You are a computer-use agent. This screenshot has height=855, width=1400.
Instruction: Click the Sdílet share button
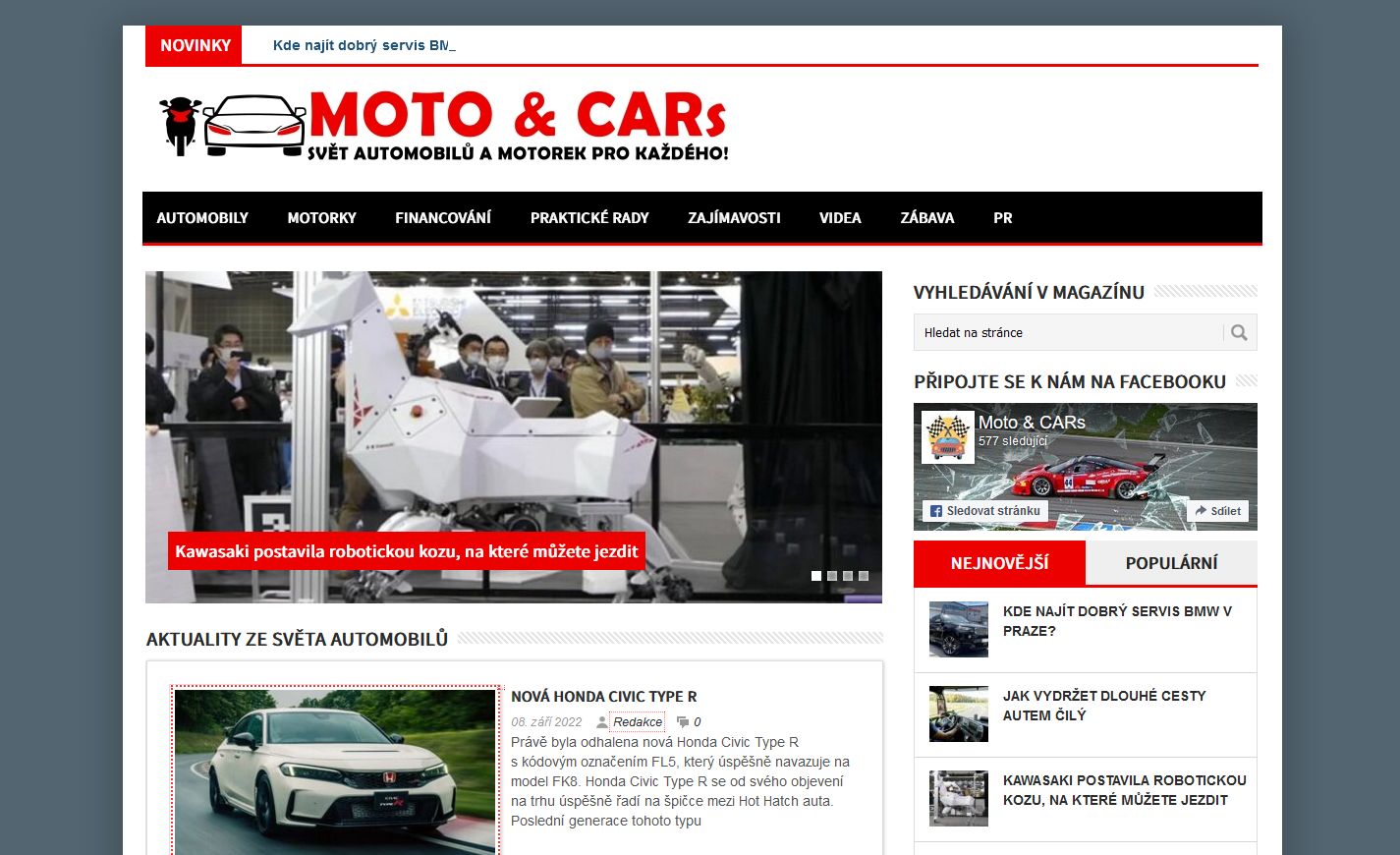[1218, 511]
